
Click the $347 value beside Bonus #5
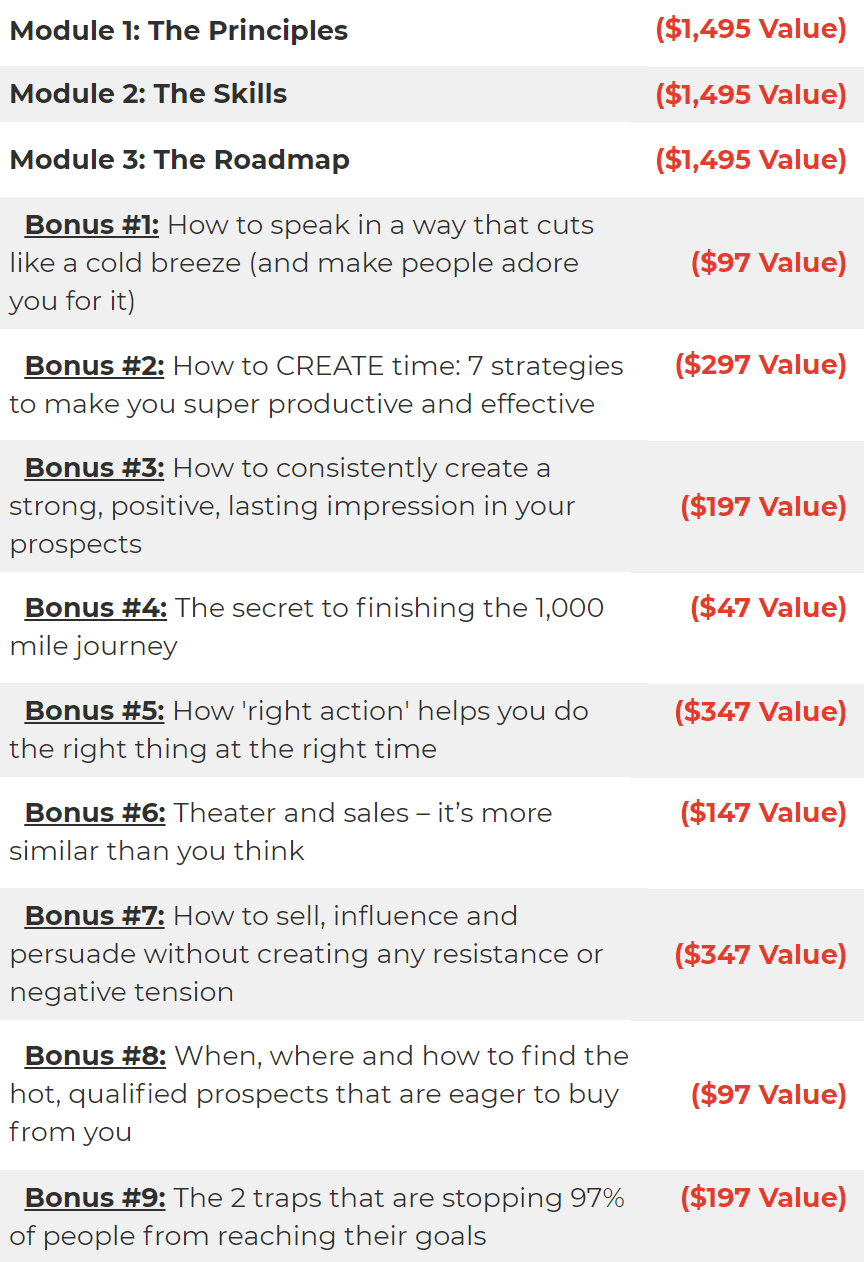tap(760, 711)
